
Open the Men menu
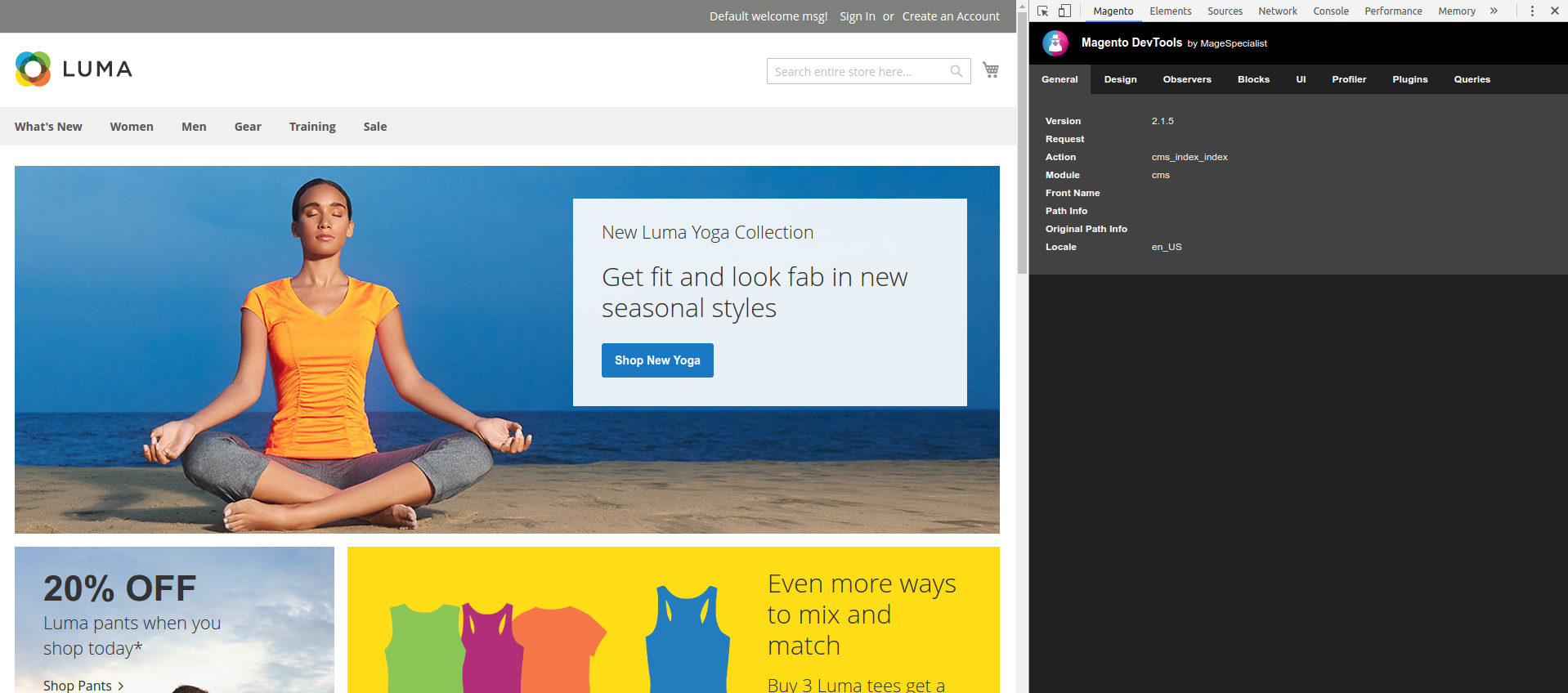194,127
